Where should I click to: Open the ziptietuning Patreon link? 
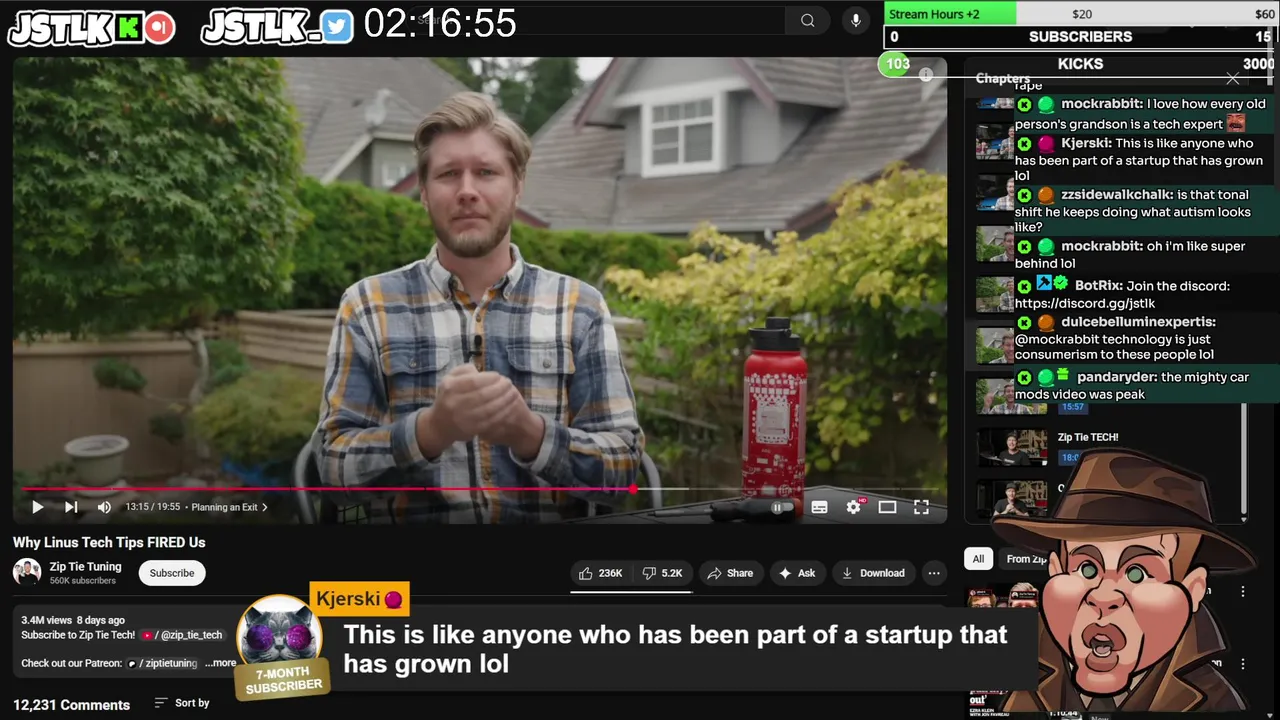(x=162, y=663)
